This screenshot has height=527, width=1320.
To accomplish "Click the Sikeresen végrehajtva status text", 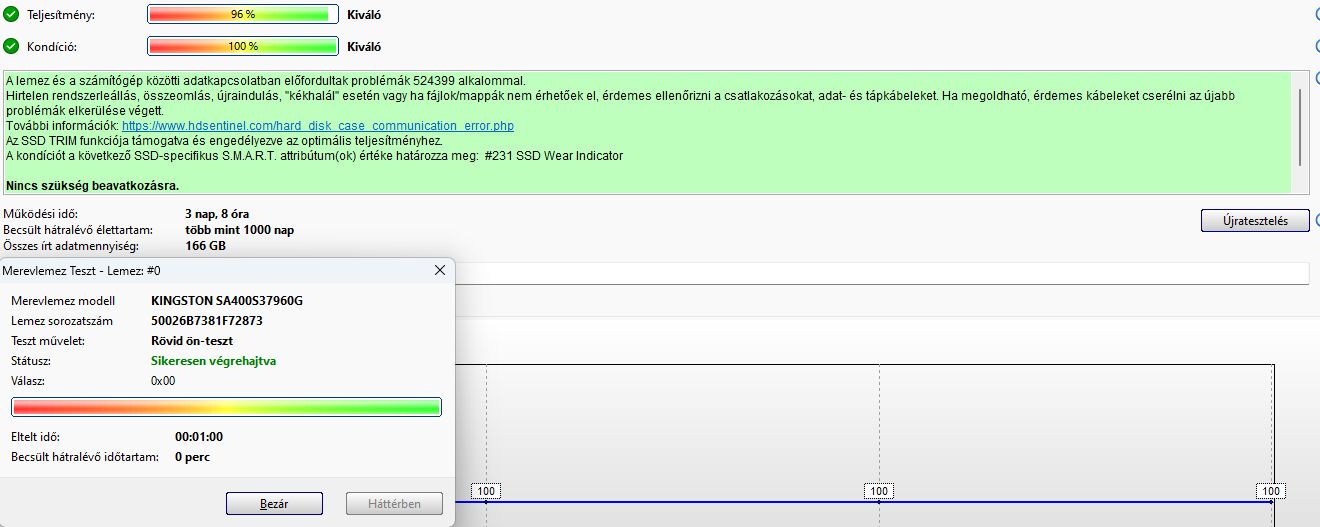I will (213, 360).
